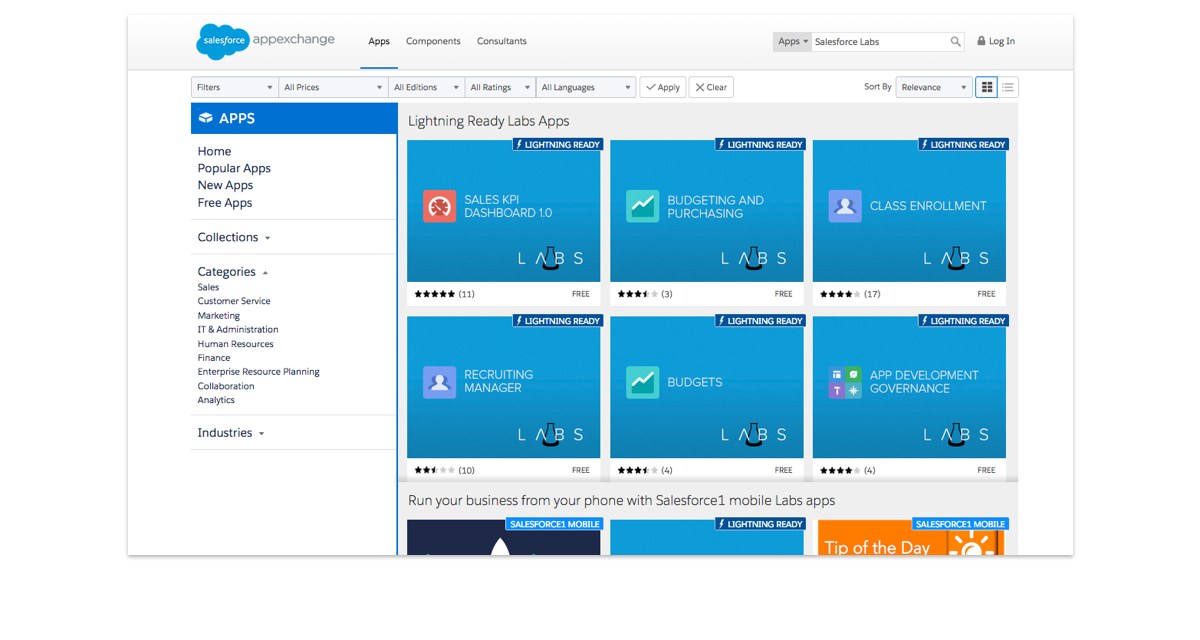Switch to list view layout

click(x=1008, y=87)
